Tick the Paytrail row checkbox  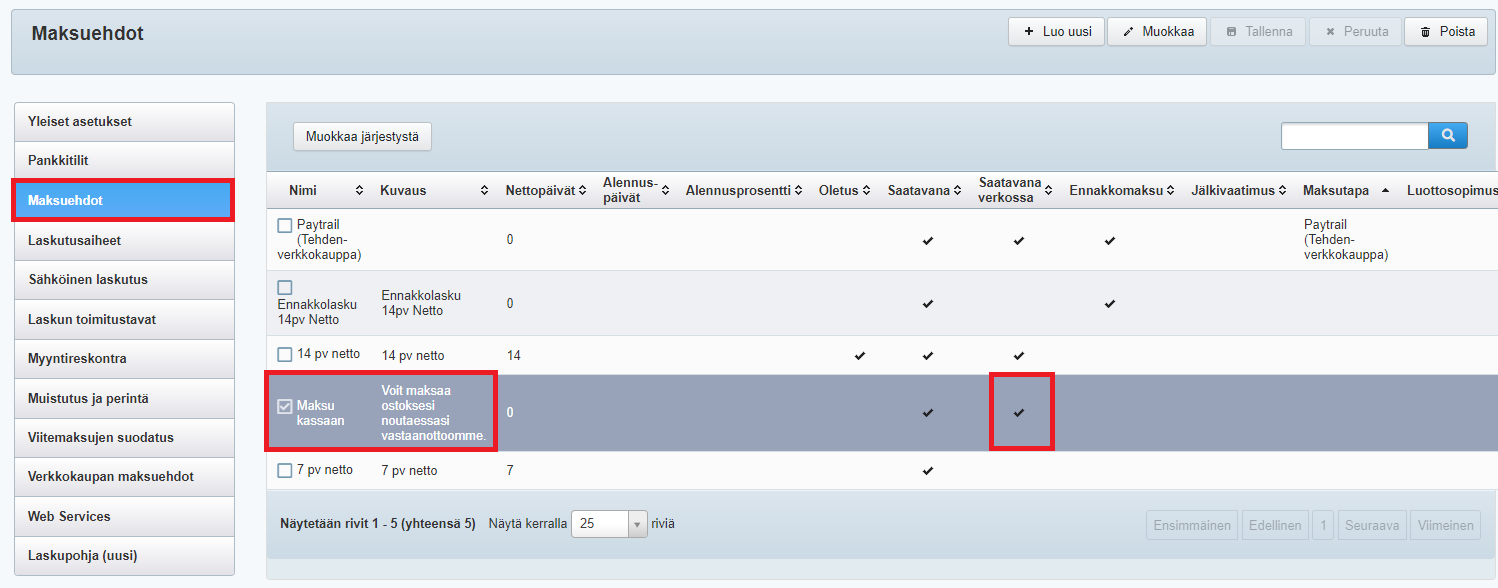click(285, 226)
